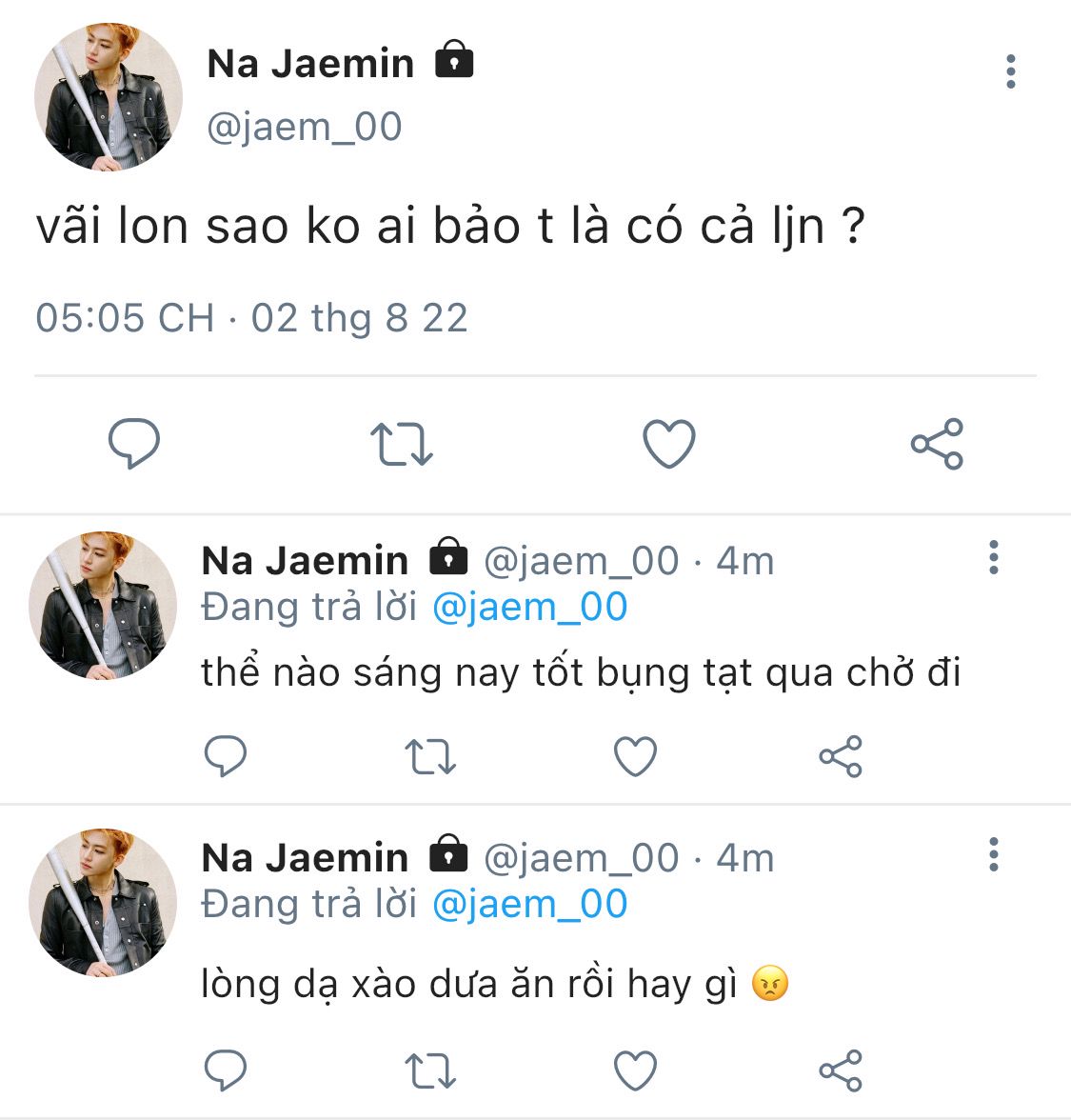Open options menu on 'thể nào sáng nay' reply
The image size is (1071, 1120).
[993, 557]
